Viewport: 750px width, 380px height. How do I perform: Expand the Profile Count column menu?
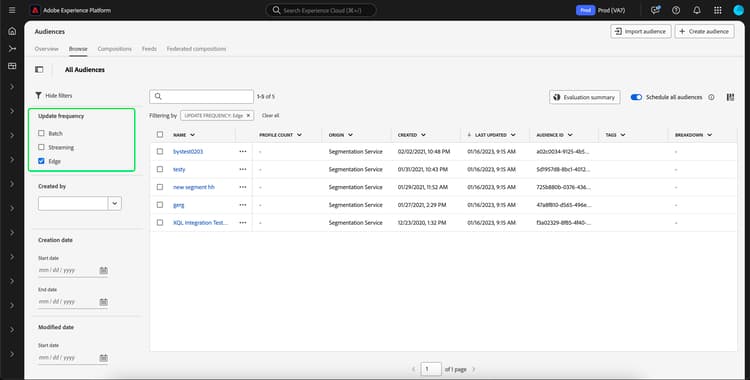(x=299, y=135)
